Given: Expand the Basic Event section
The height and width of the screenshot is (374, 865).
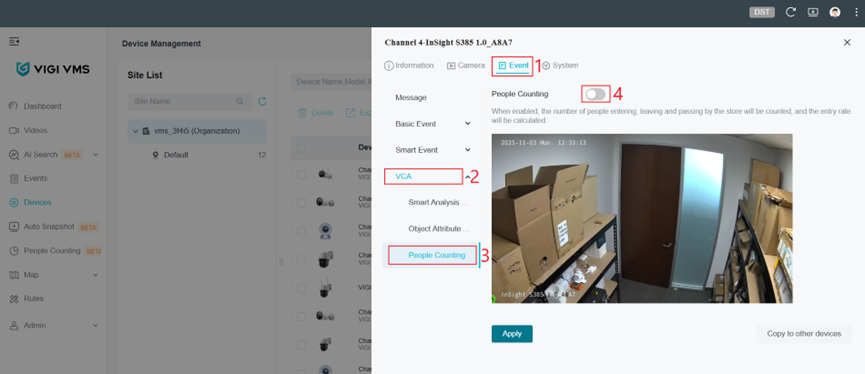Looking at the screenshot, I should pos(468,124).
